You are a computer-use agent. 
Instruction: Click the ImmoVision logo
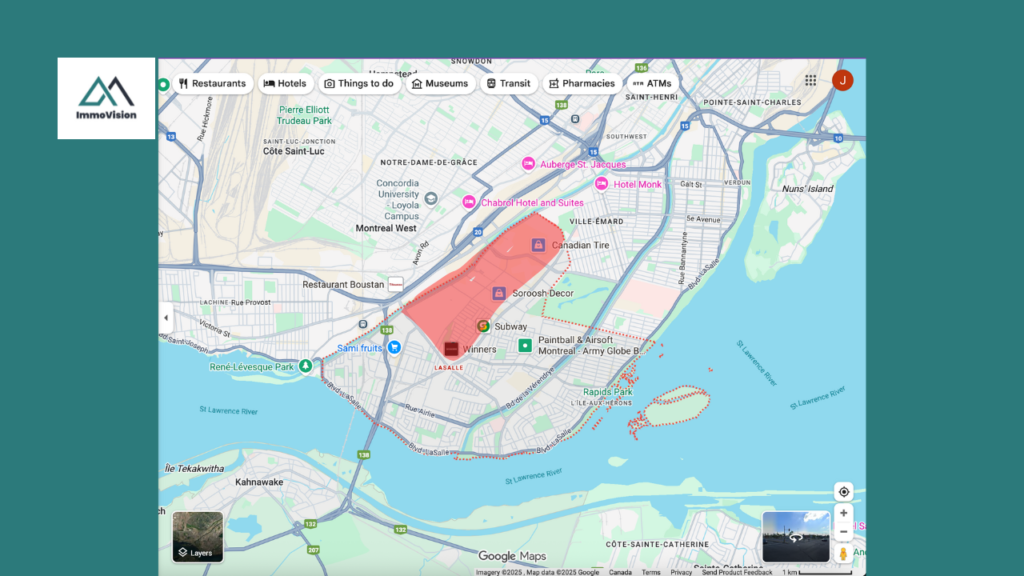pyautogui.click(x=106, y=98)
